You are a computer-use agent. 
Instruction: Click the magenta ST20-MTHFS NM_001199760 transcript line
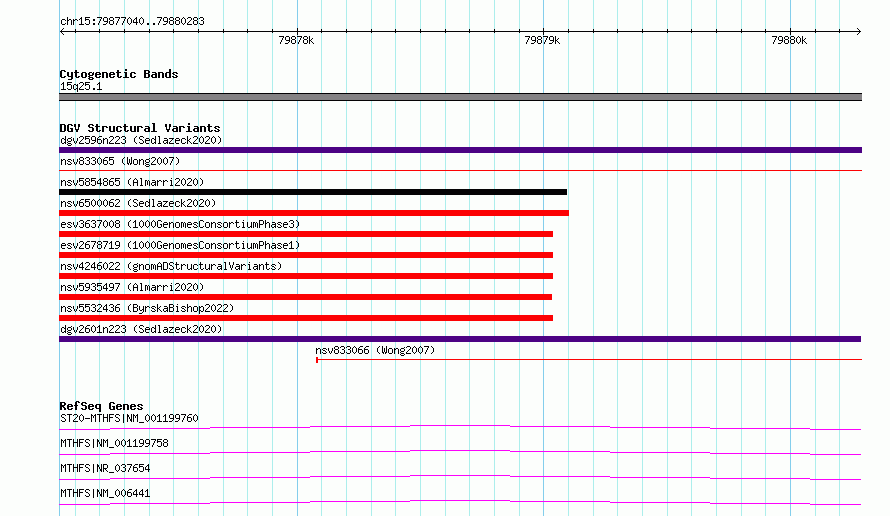click(x=460, y=427)
